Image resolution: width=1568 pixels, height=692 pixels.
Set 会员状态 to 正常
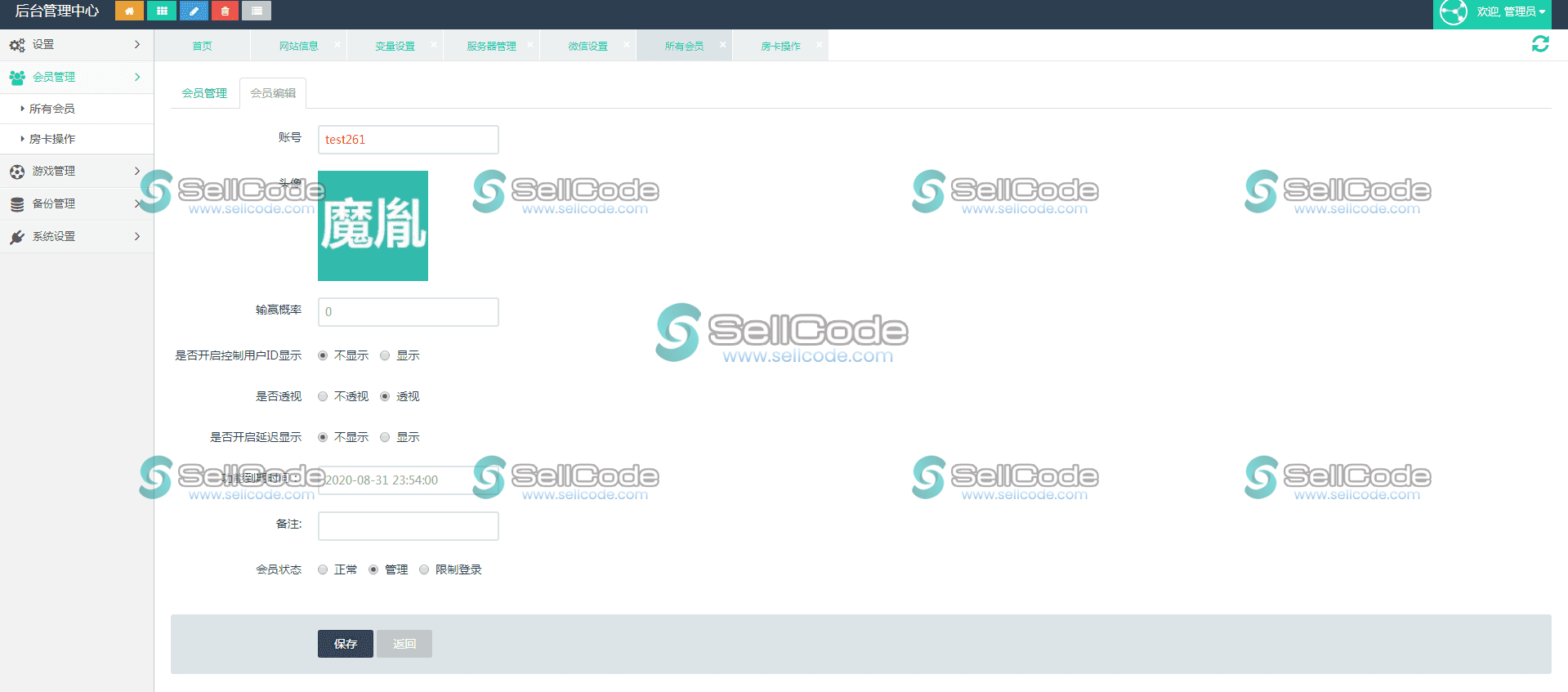[x=323, y=569]
